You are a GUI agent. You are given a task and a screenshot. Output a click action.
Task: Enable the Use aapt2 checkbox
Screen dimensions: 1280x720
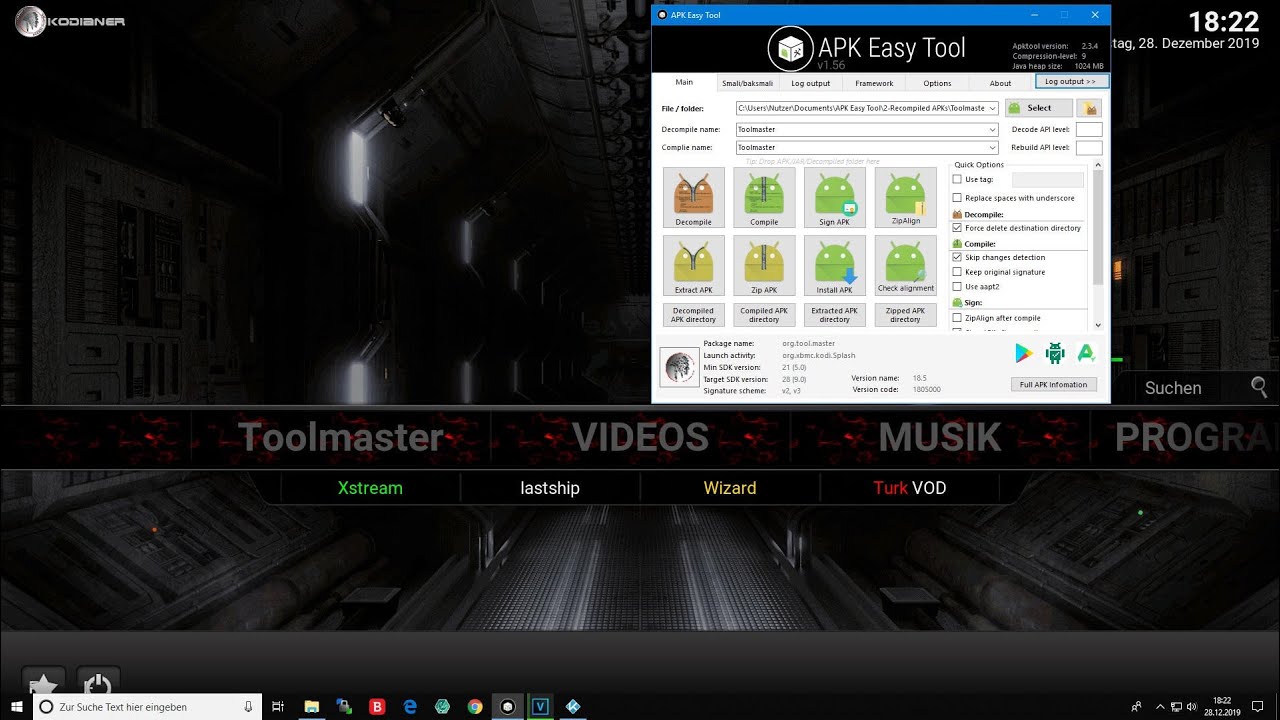957,287
